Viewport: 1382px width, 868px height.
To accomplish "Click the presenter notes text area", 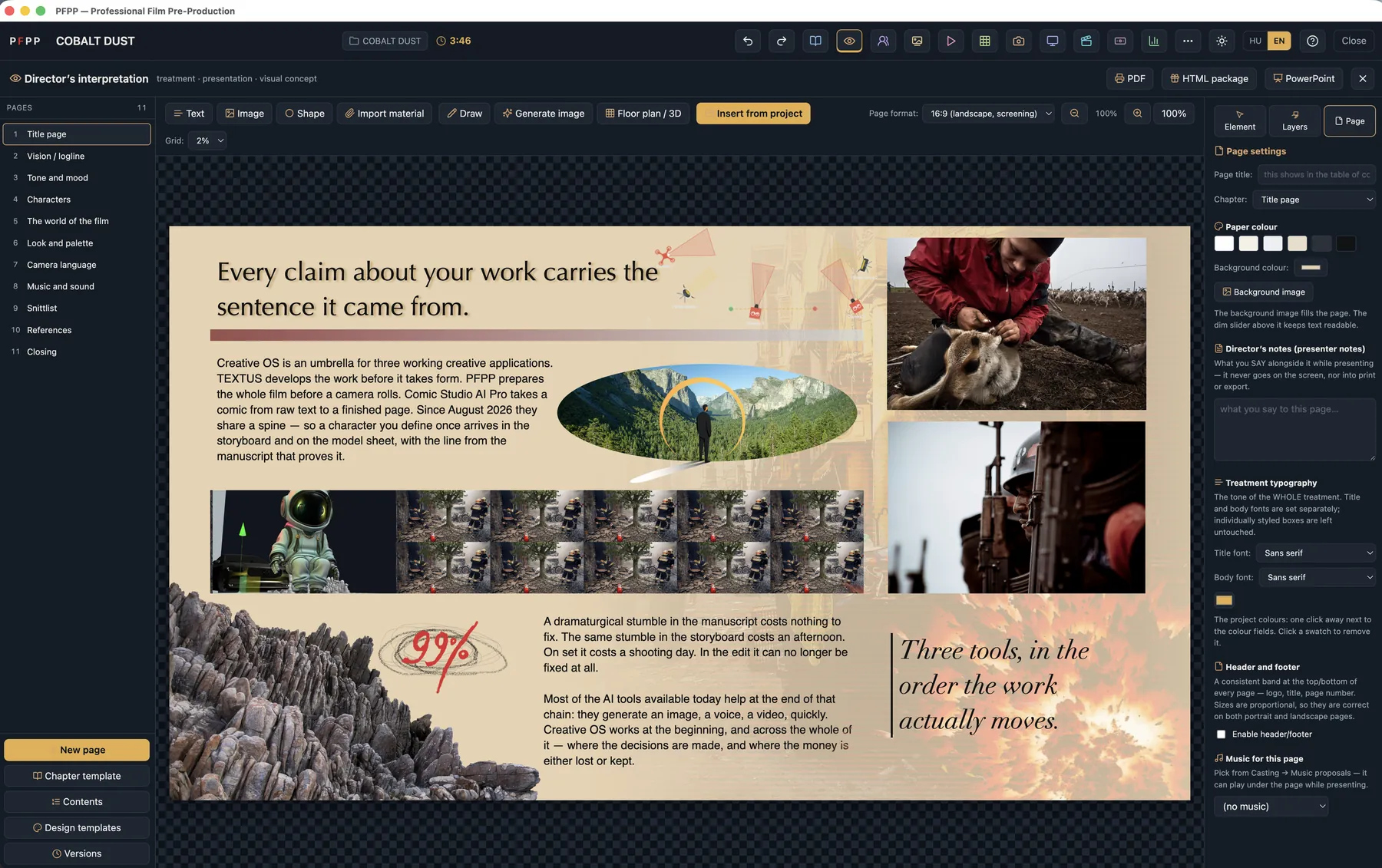I will pyautogui.click(x=1294, y=430).
